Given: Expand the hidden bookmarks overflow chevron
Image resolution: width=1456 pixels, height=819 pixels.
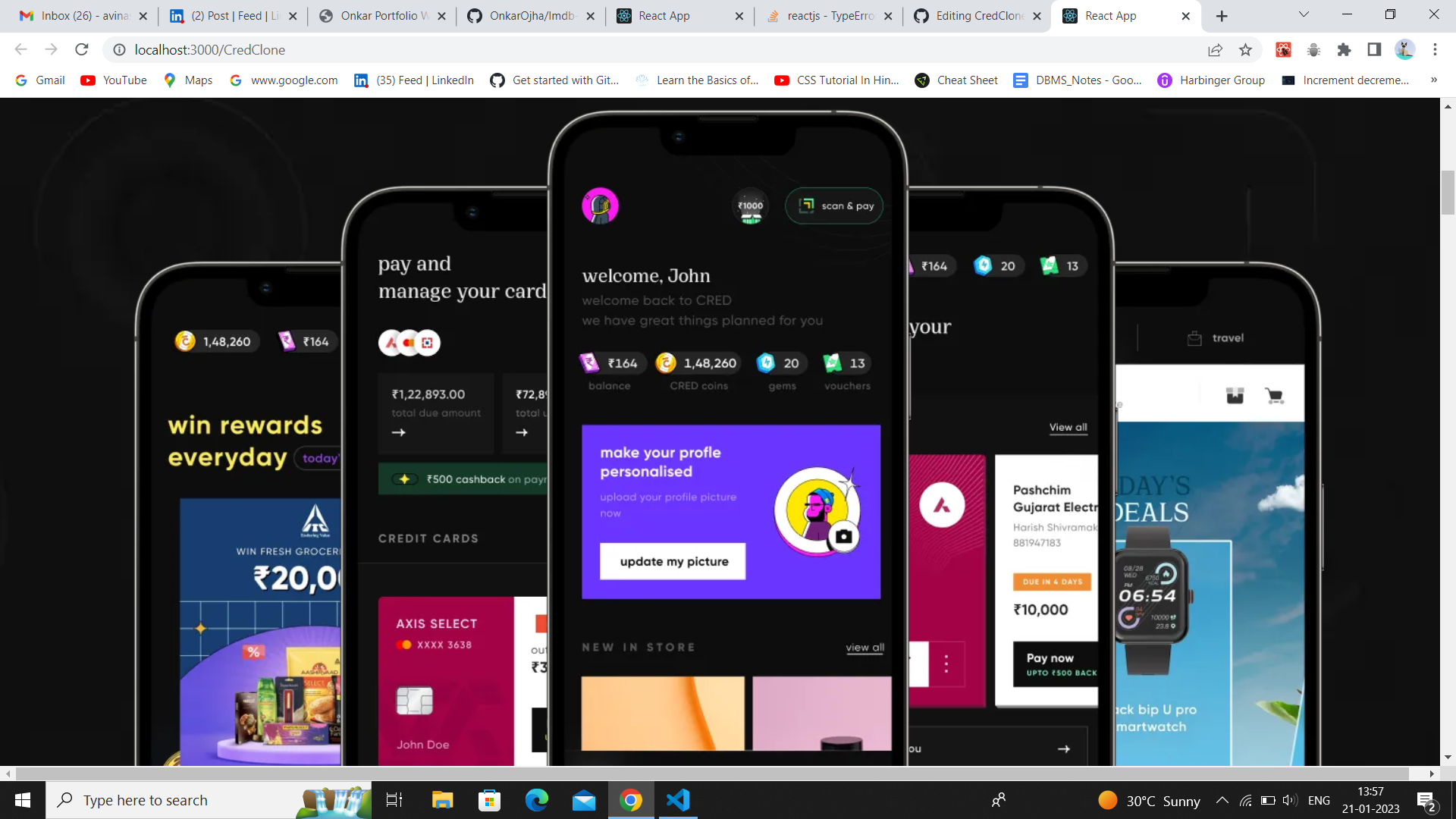Looking at the screenshot, I should [1433, 80].
